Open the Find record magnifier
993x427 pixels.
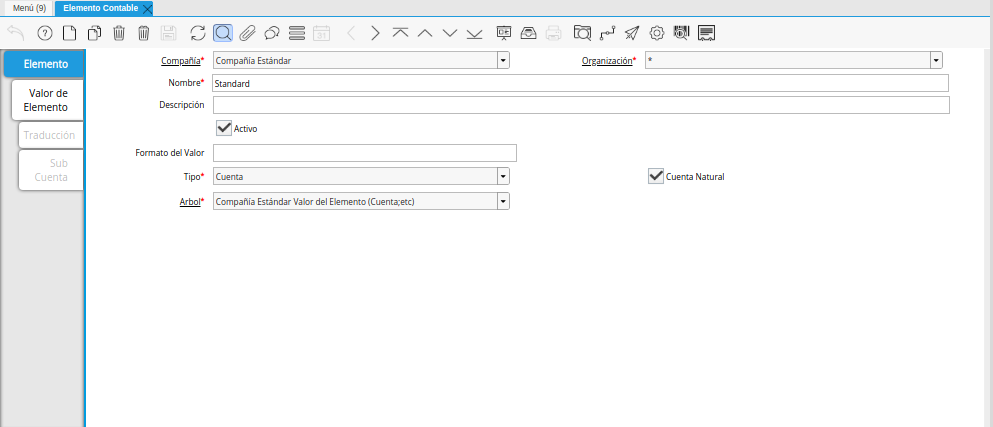tap(223, 33)
